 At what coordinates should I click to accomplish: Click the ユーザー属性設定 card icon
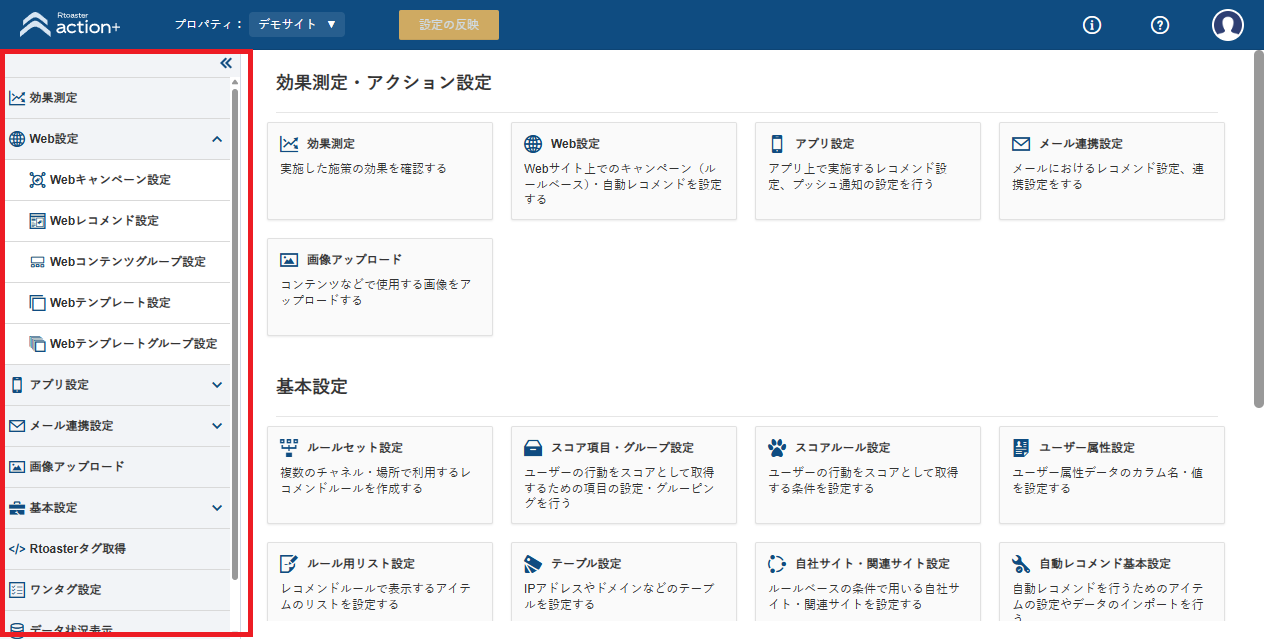[x=1021, y=448]
